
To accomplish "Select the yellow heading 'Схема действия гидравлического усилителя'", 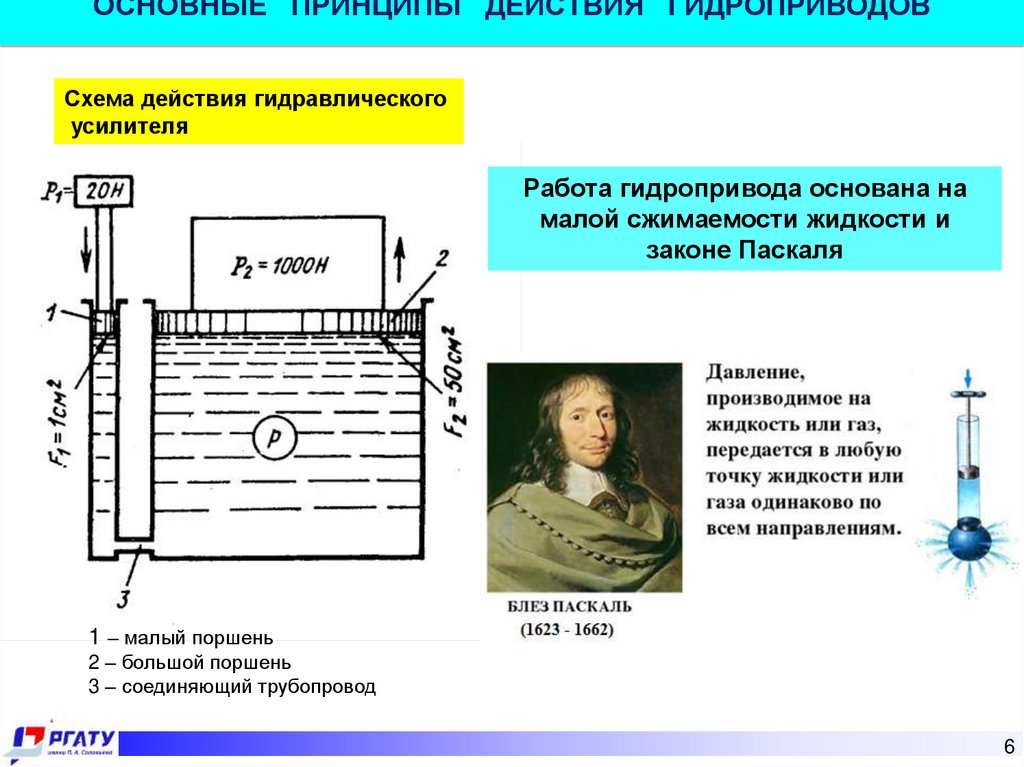I will 259,112.
